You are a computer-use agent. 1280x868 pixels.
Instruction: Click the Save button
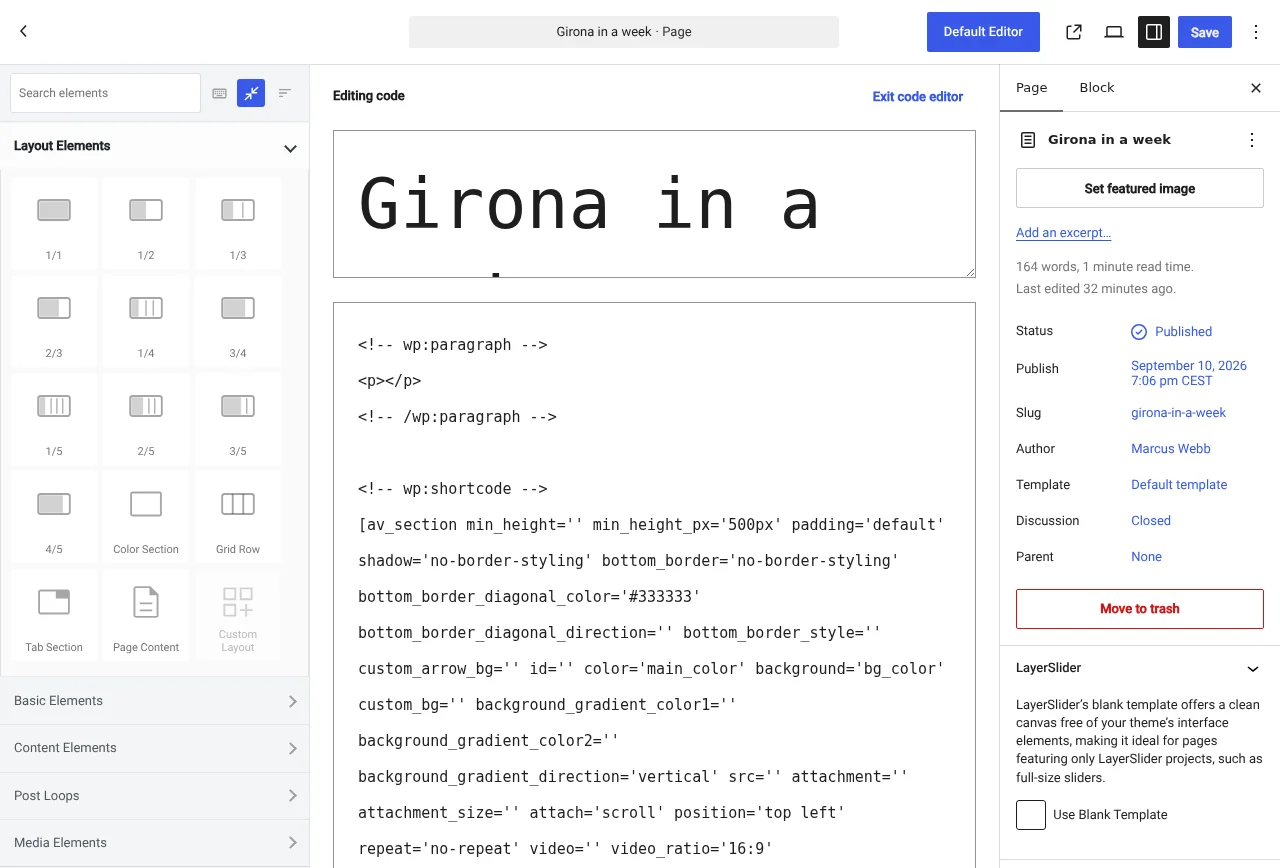tap(1205, 32)
